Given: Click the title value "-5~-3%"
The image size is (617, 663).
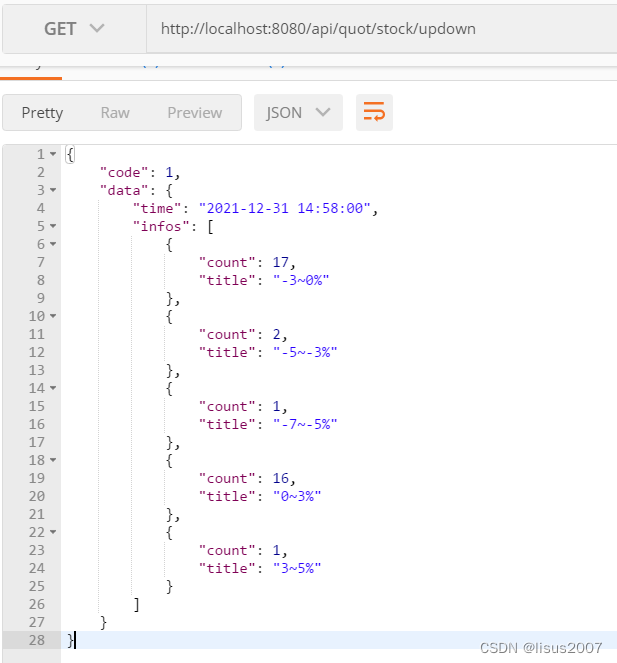Looking at the screenshot, I should [305, 352].
